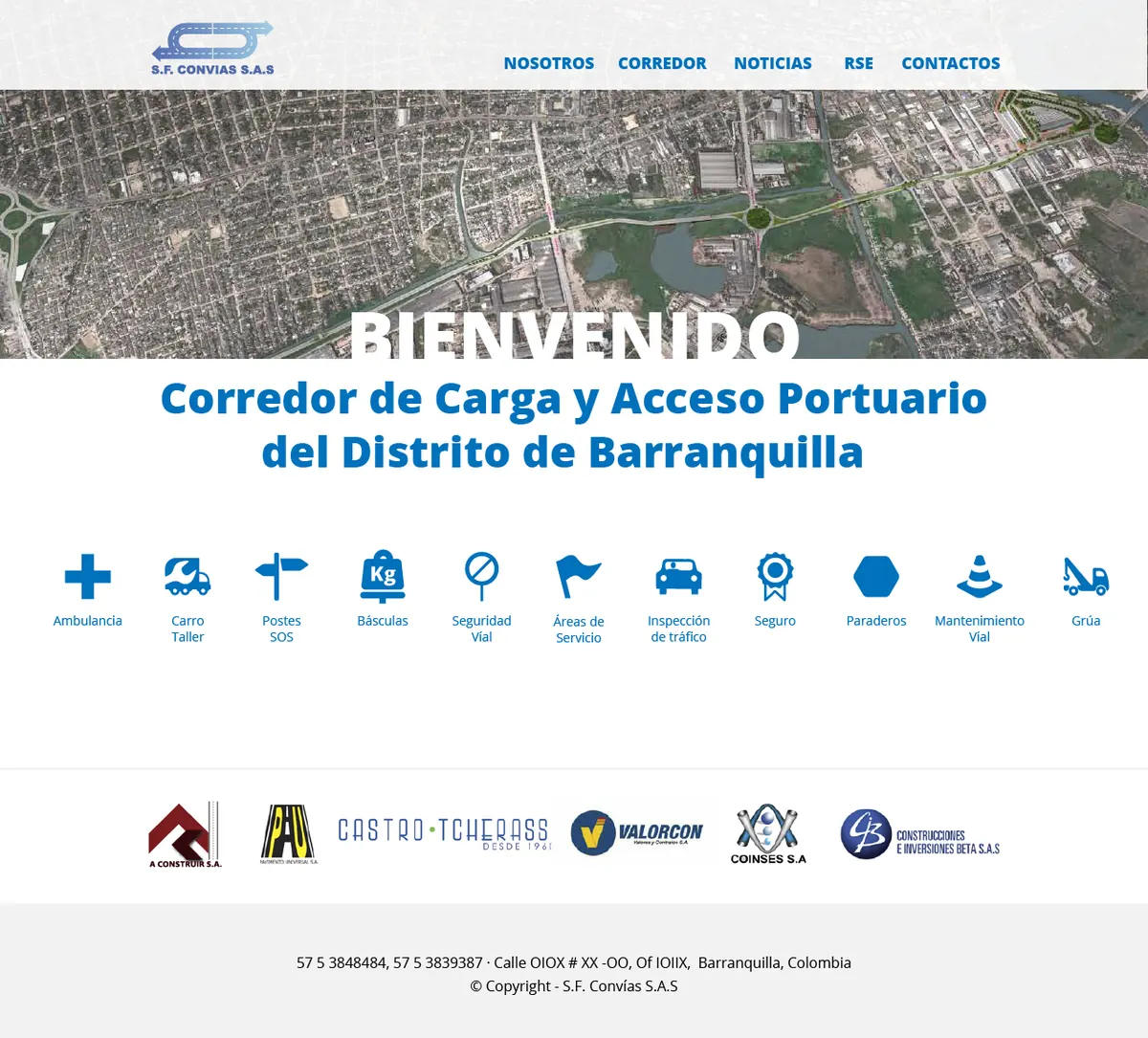
Task: Click the Seguro text label
Action: pyautogui.click(x=775, y=621)
